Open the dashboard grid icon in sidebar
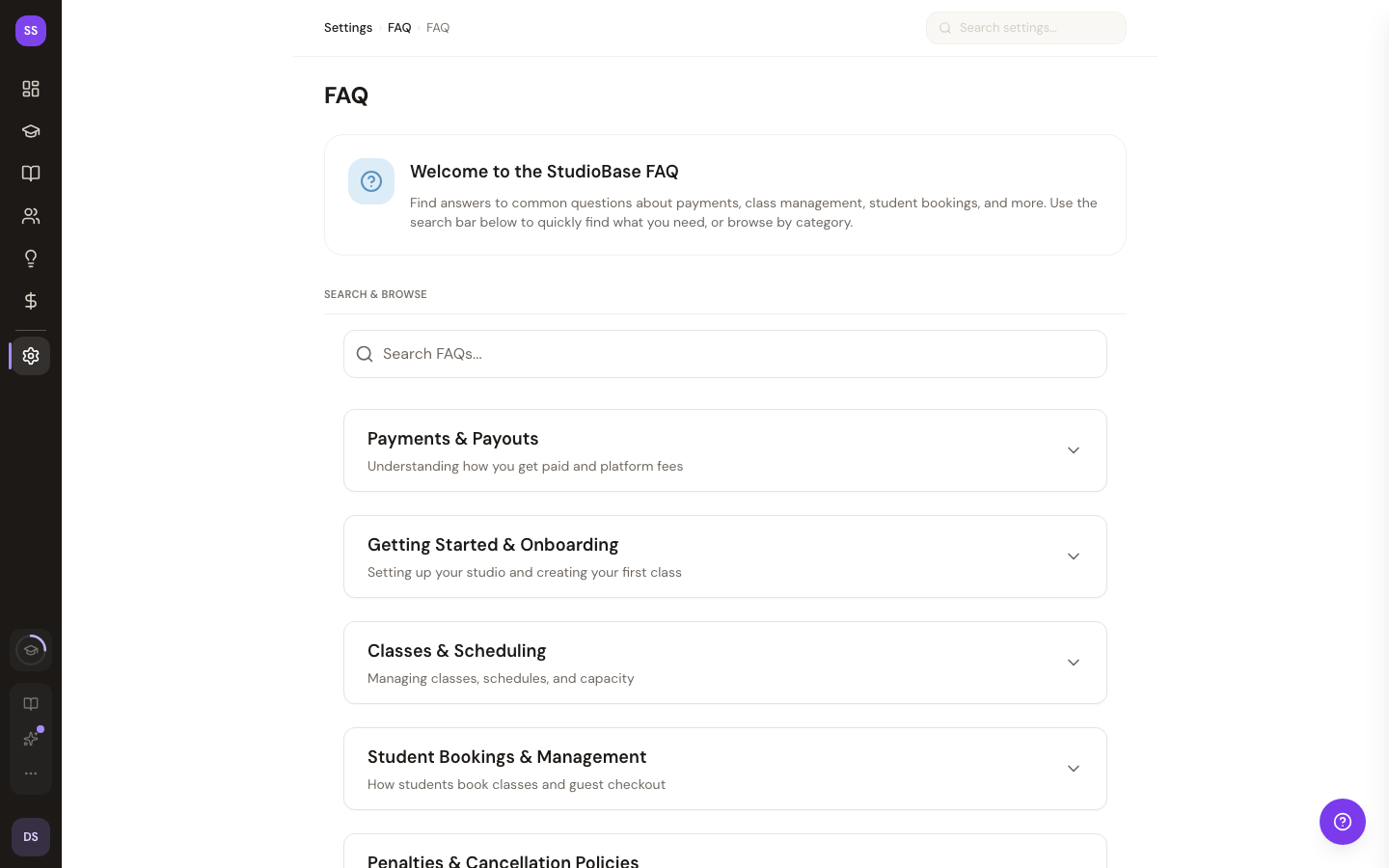Viewport: 1389px width, 868px height. [x=31, y=89]
